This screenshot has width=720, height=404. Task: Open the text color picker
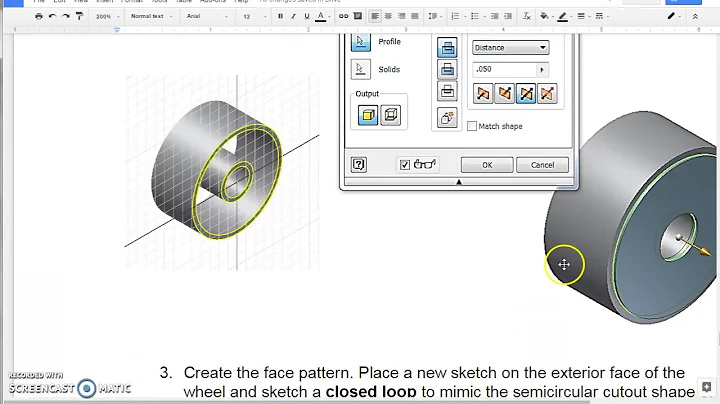click(321, 17)
